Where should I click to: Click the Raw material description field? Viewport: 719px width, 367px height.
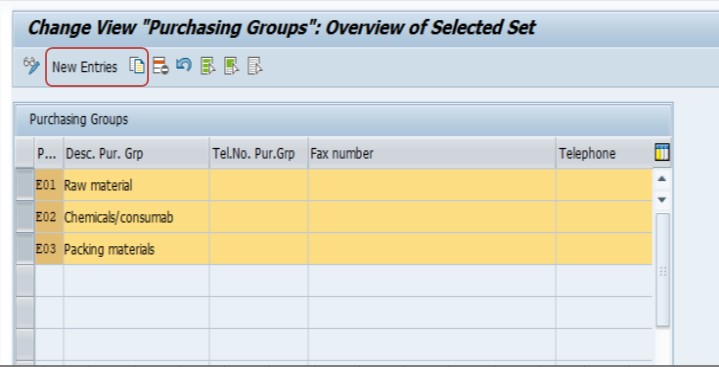(136, 185)
